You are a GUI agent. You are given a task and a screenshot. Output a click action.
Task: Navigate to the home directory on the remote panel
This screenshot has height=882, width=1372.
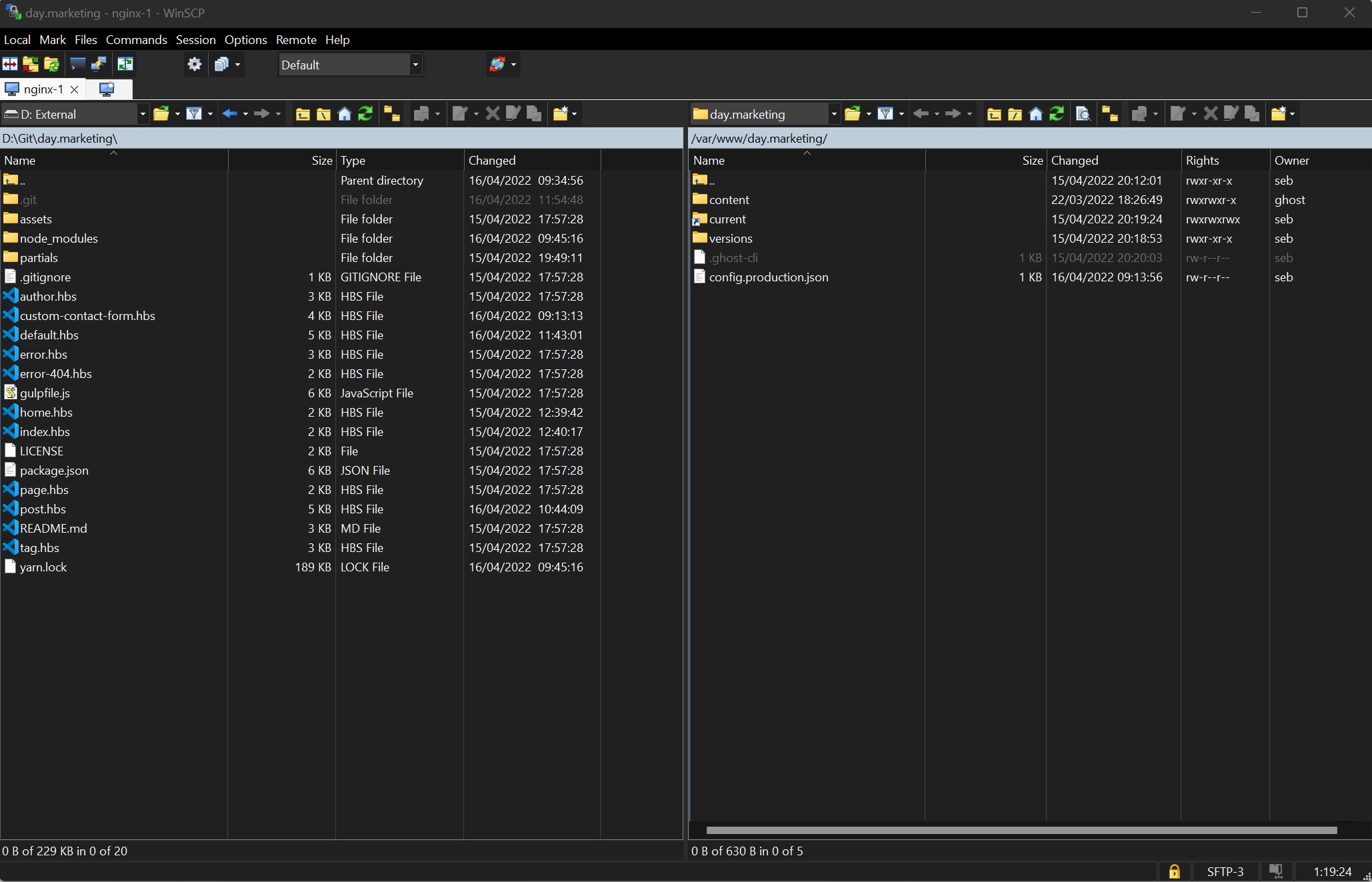(x=1035, y=113)
